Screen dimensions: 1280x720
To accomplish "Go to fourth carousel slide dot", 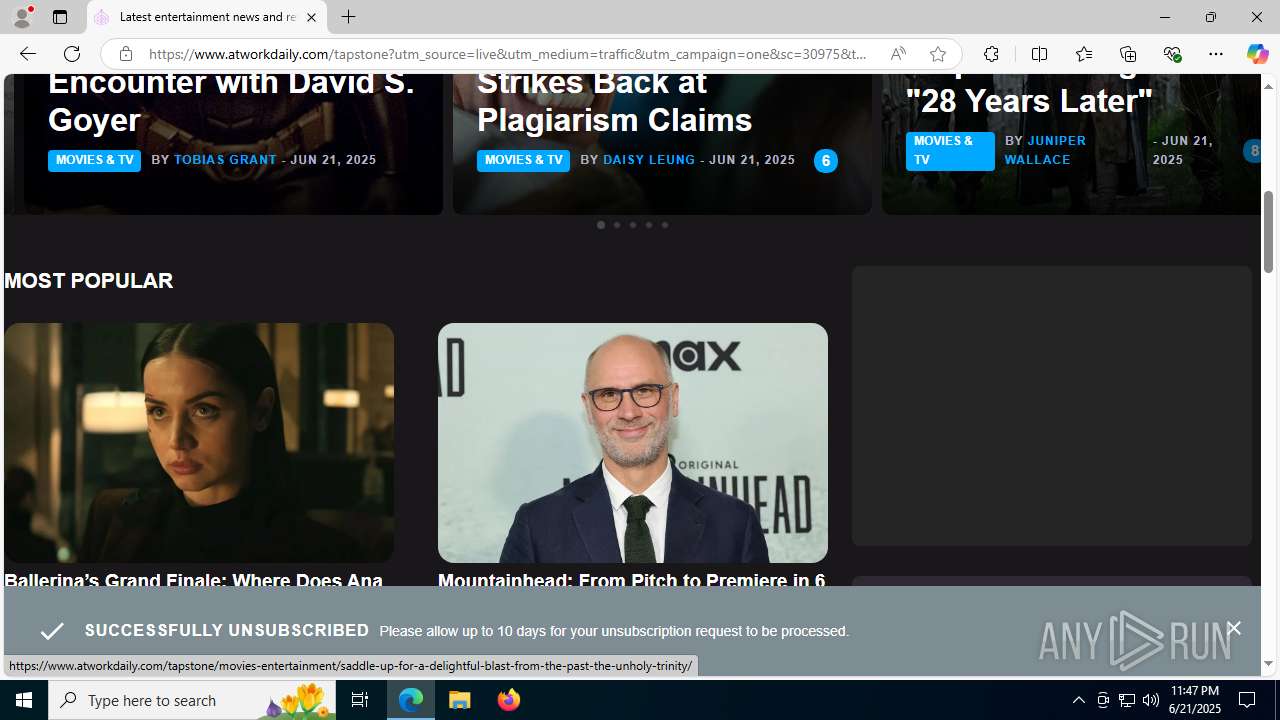I will tap(648, 225).
